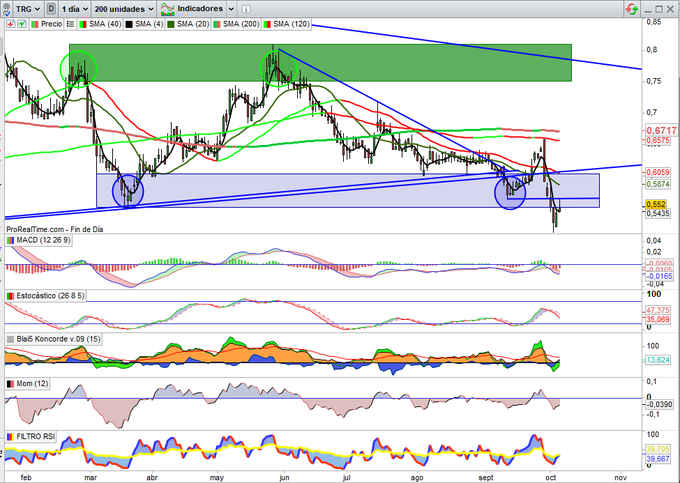Open the TRG ticker dropdown
Image resolution: width=680 pixels, height=483 pixels.
click(x=28, y=9)
